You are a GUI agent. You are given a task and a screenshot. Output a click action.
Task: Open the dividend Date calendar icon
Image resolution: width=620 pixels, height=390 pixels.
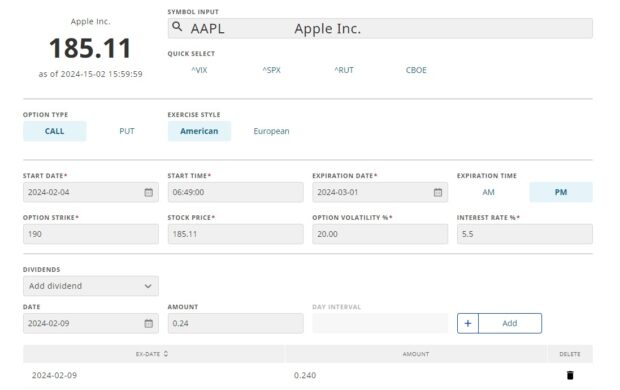click(148, 323)
